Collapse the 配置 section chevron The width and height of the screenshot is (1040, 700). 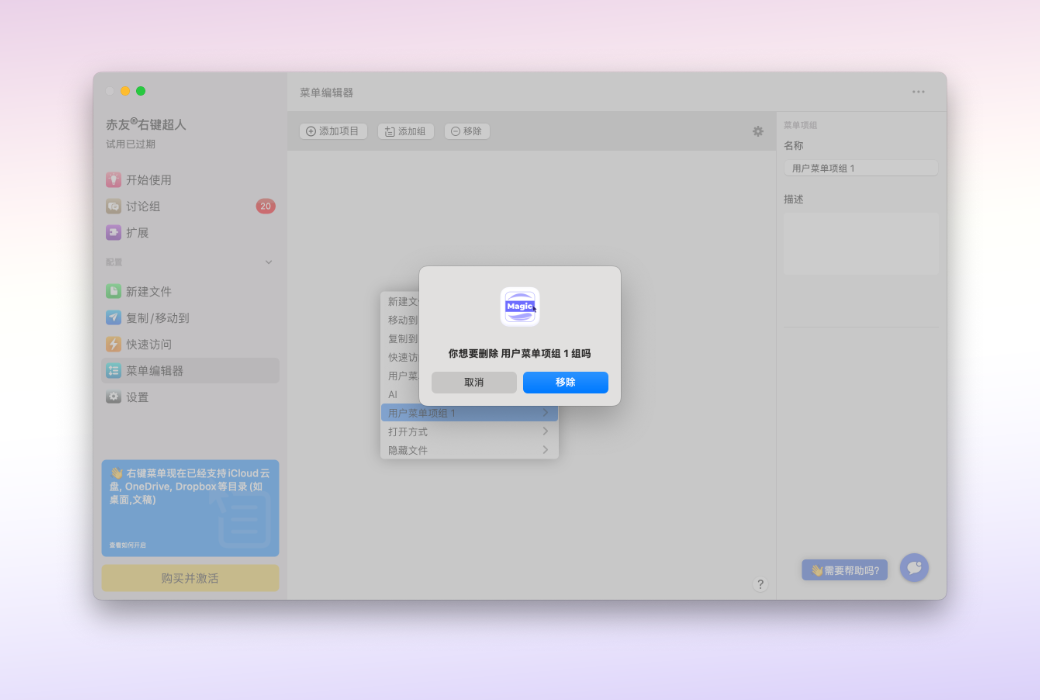click(x=269, y=262)
